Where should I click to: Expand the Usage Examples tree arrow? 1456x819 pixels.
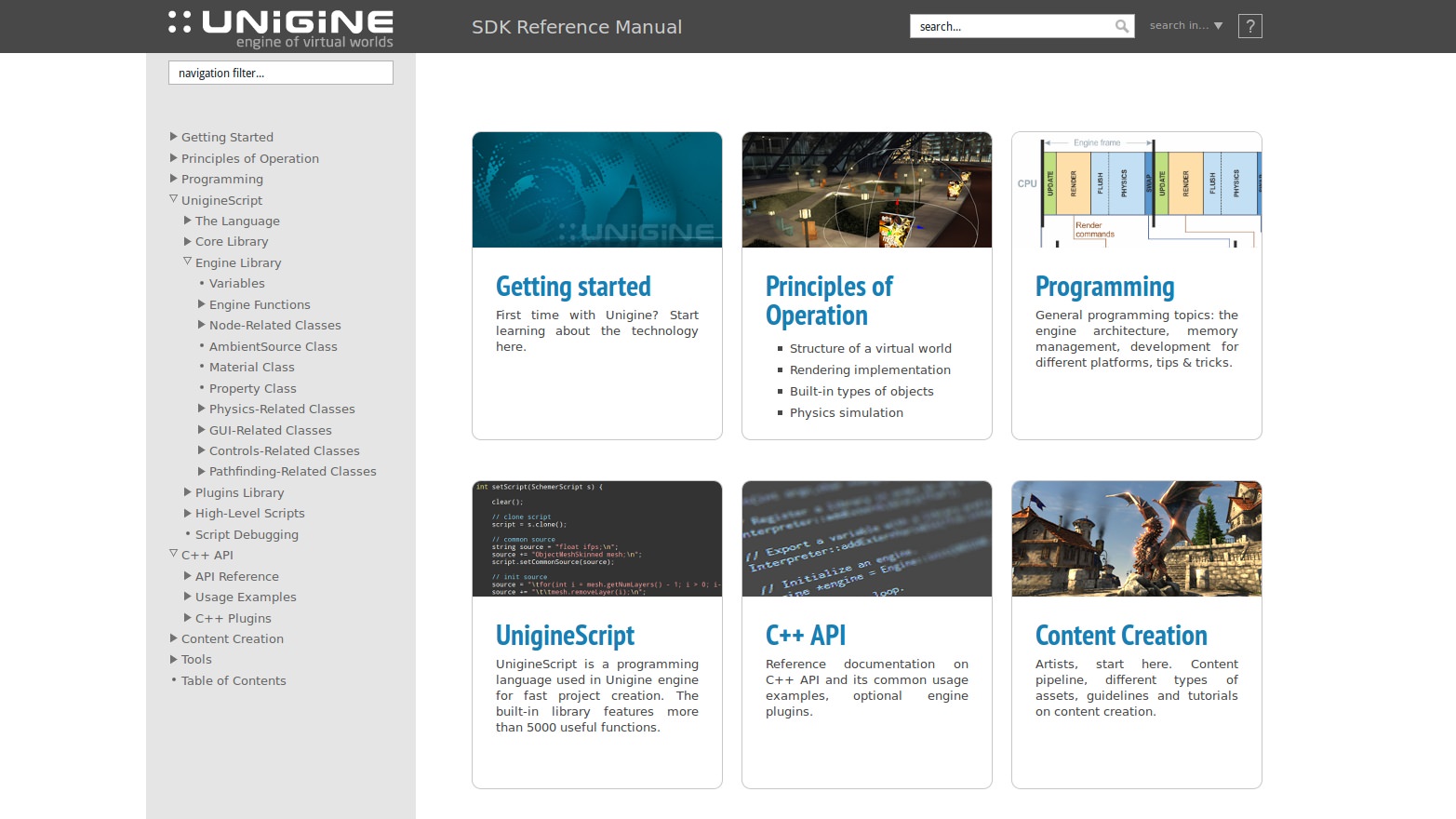tap(187, 597)
